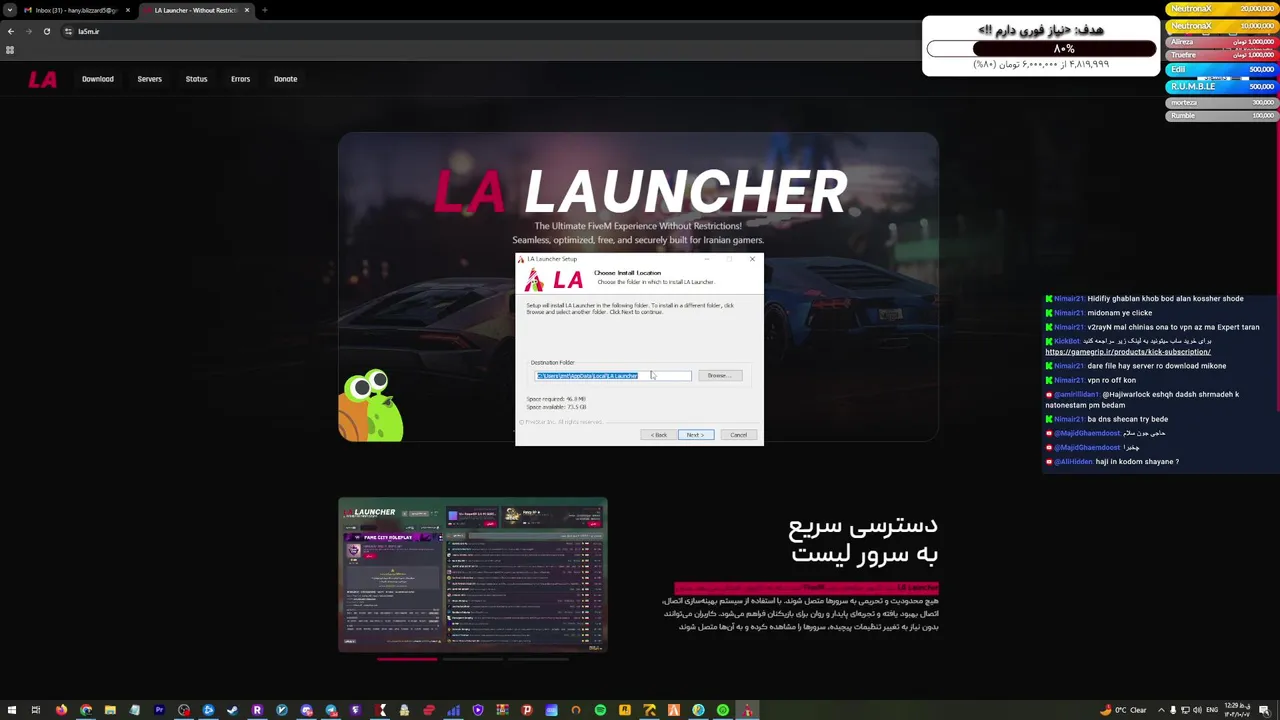Close the LA Launcher browser tab
This screenshot has width=1280, height=720.
tap(247, 10)
